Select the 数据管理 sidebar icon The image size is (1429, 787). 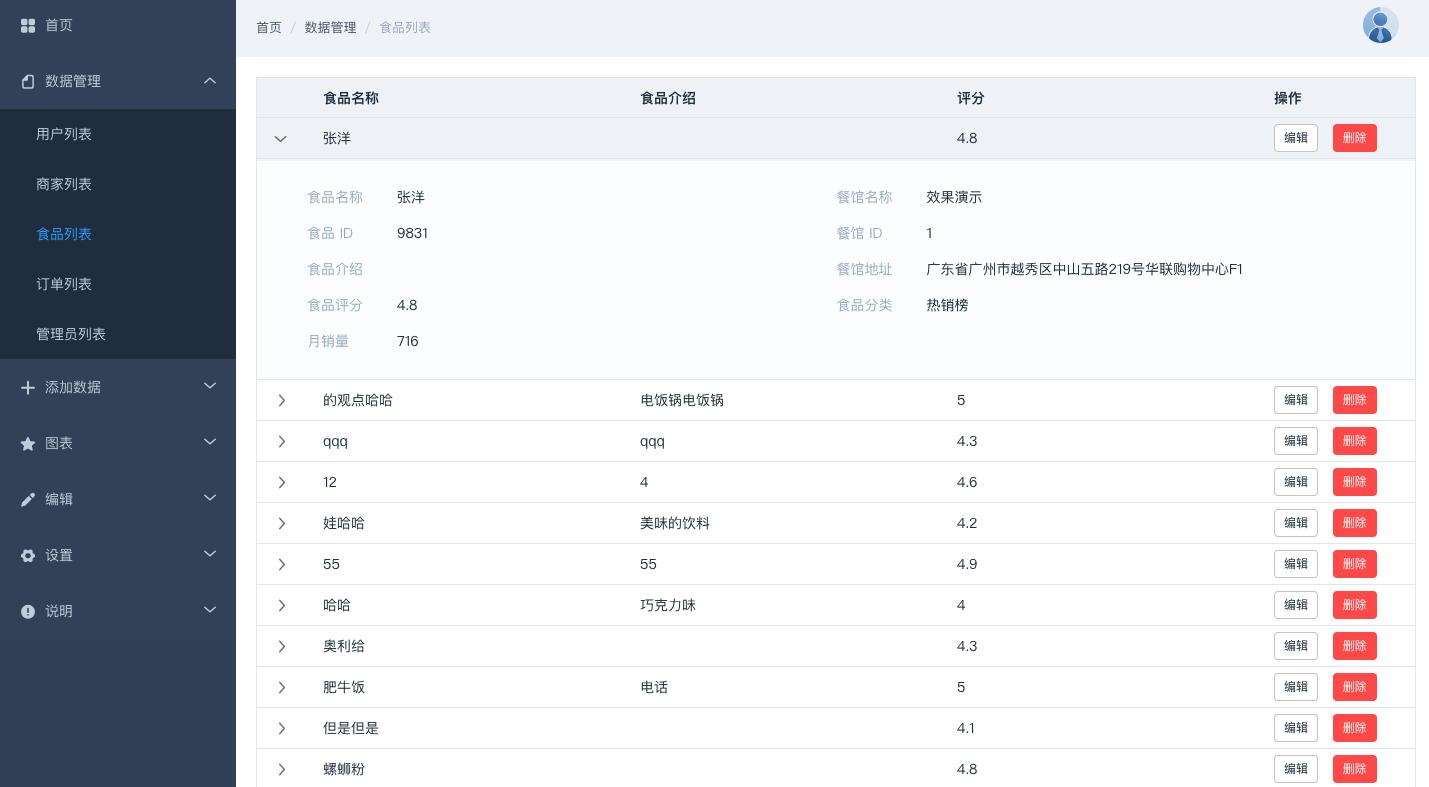28,81
